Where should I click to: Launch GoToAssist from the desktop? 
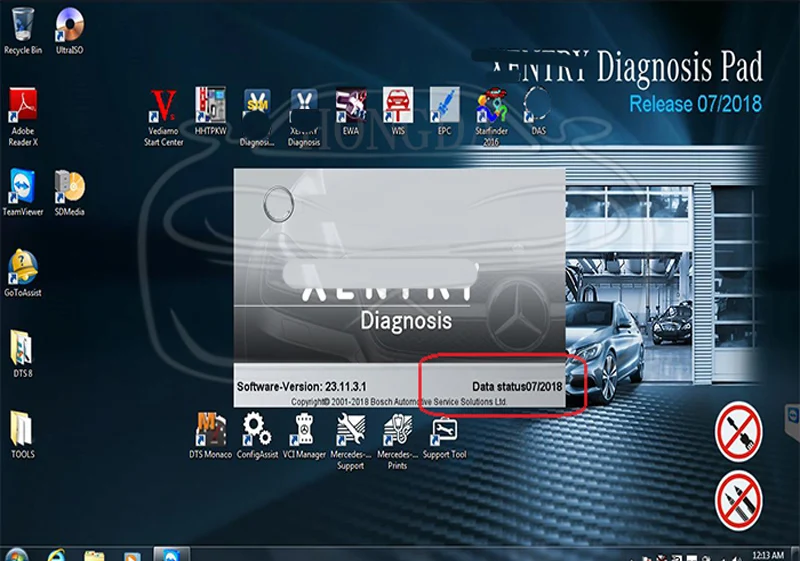pyautogui.click(x=22, y=273)
